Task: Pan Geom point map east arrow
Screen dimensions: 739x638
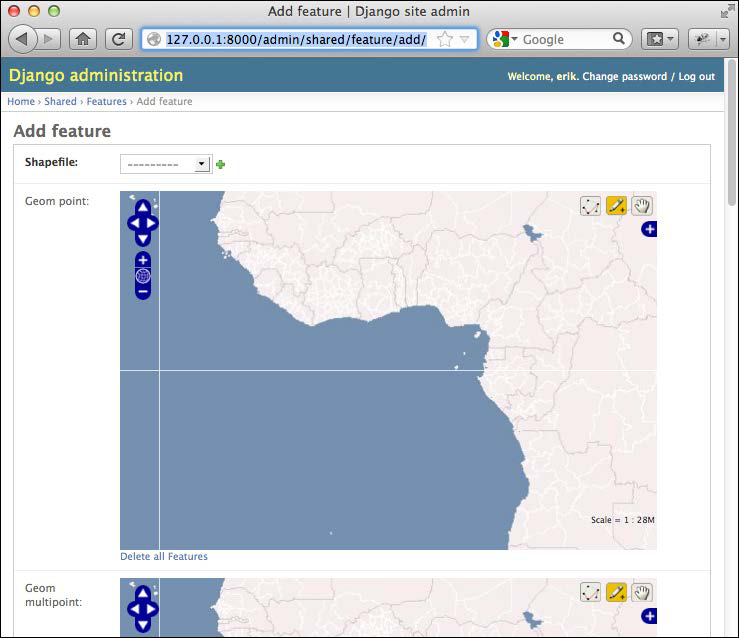Action: click(x=151, y=223)
